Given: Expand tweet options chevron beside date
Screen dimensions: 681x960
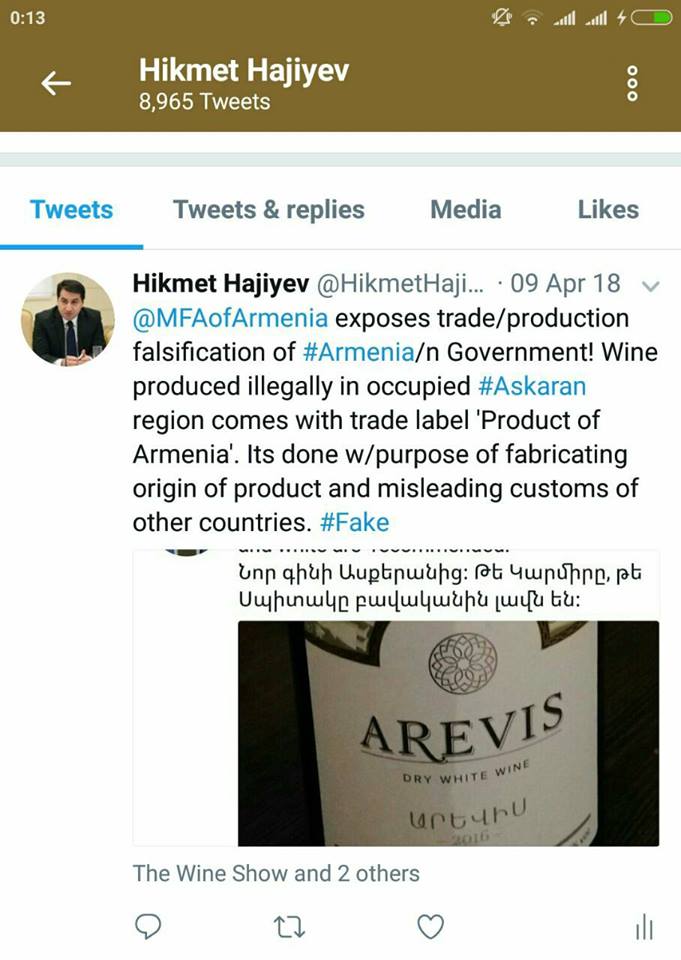Looking at the screenshot, I should [x=650, y=286].
